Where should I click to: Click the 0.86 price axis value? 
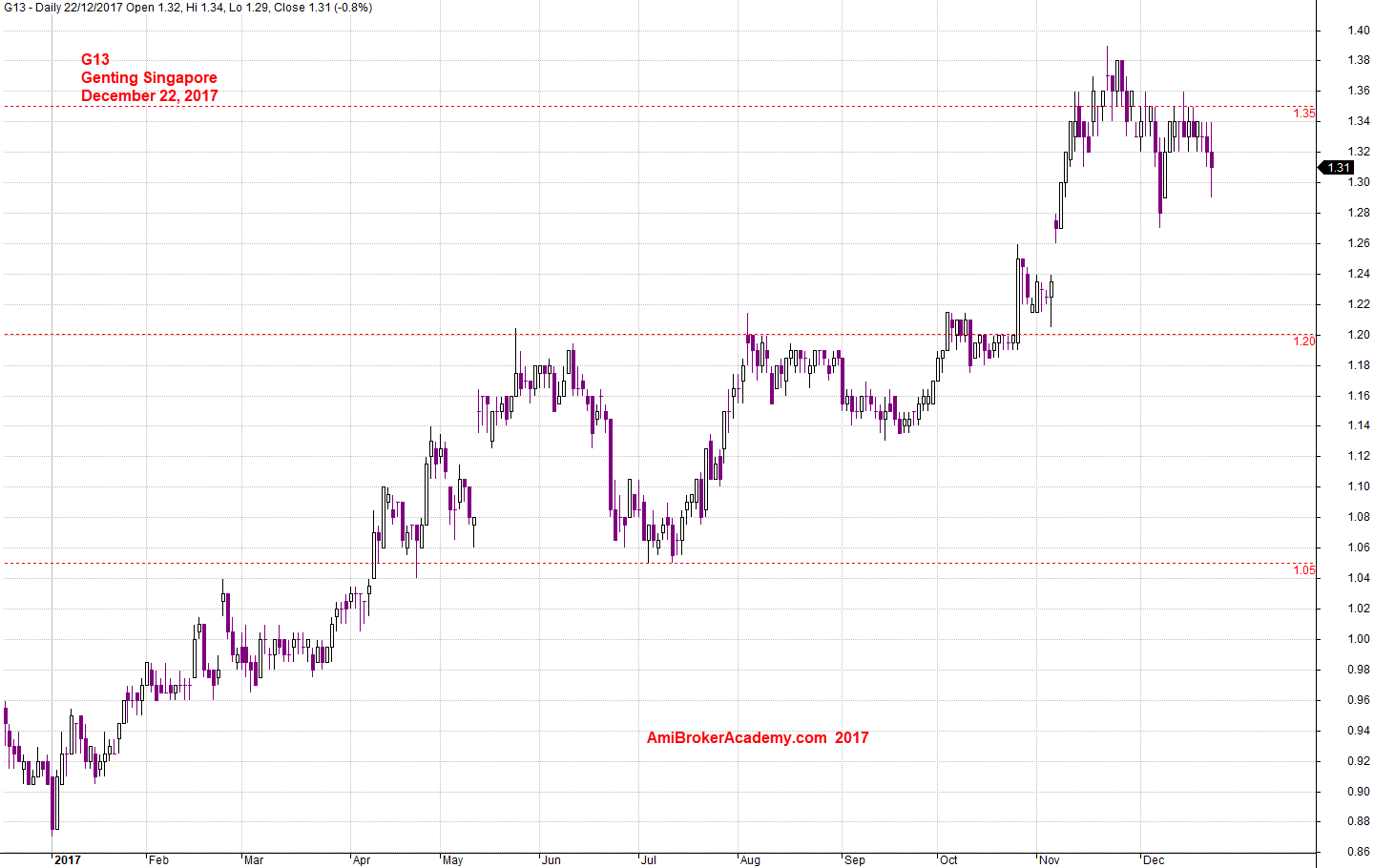pyautogui.click(x=1359, y=852)
